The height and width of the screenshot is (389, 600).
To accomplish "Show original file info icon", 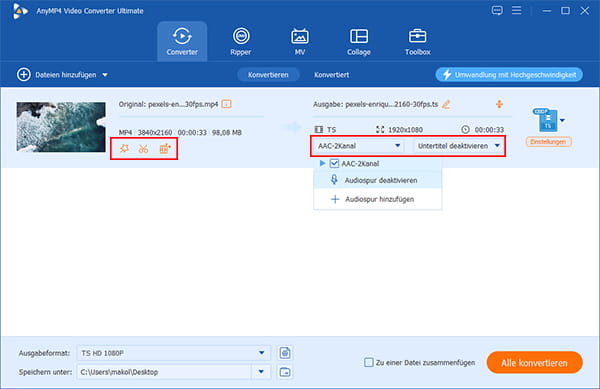I will pos(227,104).
